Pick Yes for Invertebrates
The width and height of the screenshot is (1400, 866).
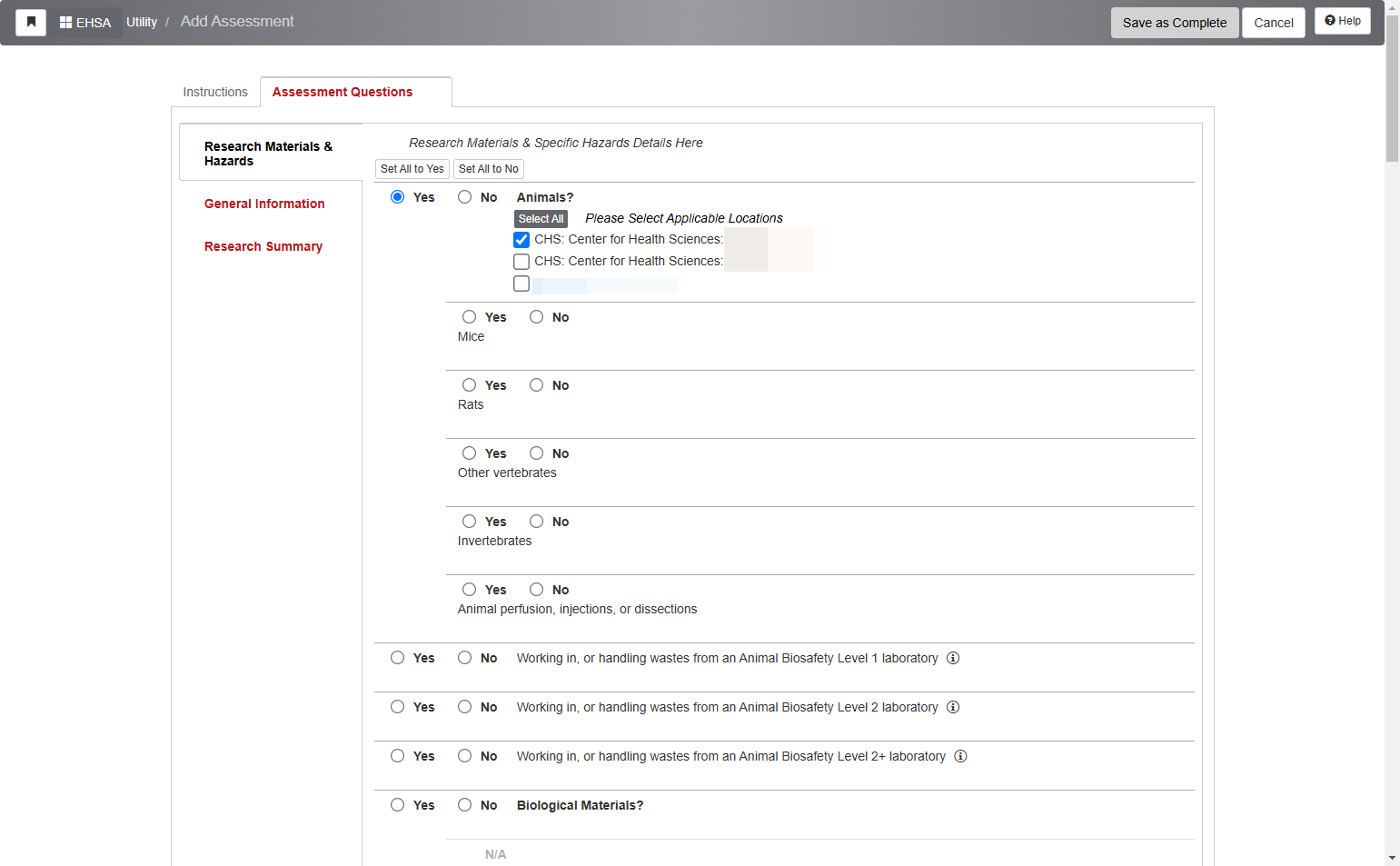pos(469,522)
